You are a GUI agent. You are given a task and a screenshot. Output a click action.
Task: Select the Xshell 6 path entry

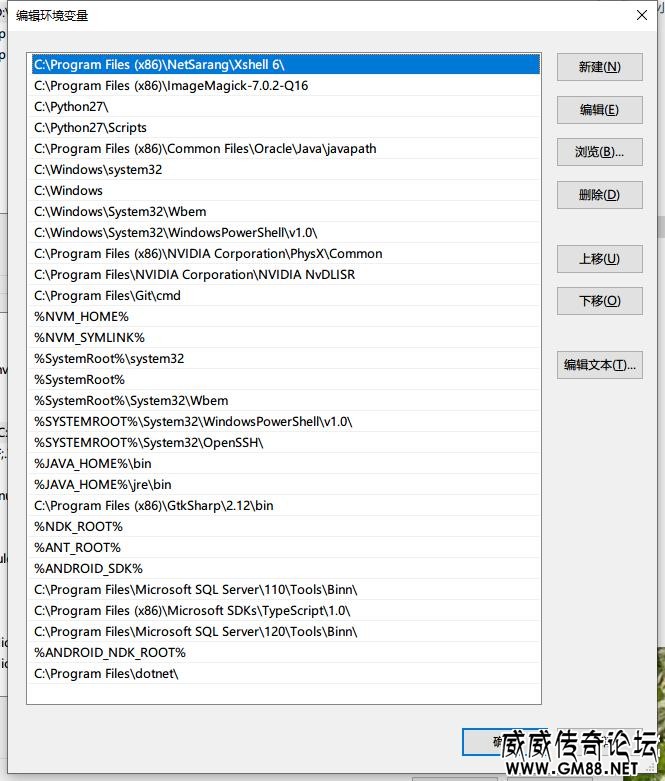pyautogui.click(x=159, y=64)
